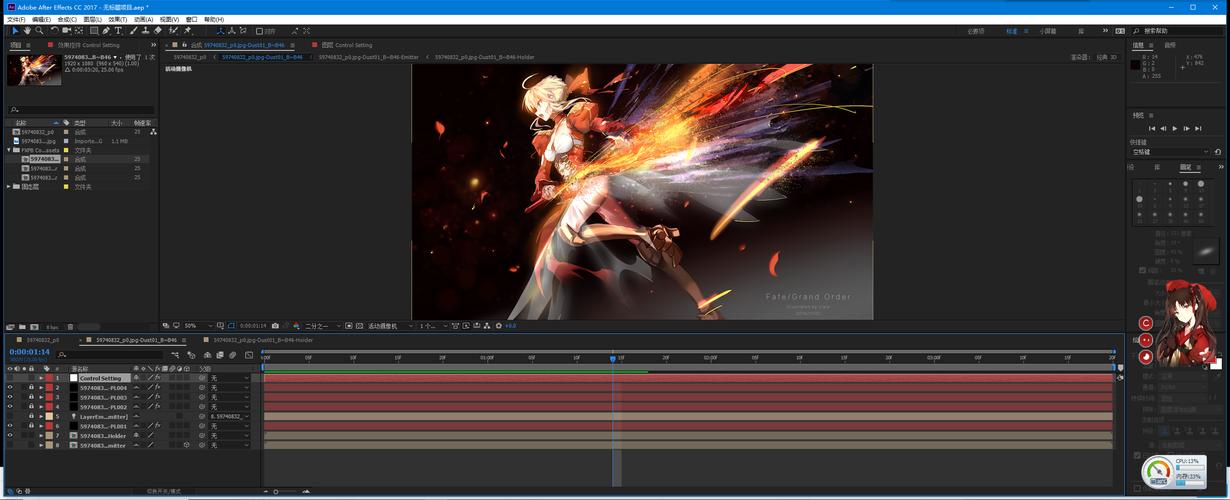Select the Zoom magnifier tool
This screenshot has height=500, width=1230.
tap(39, 31)
